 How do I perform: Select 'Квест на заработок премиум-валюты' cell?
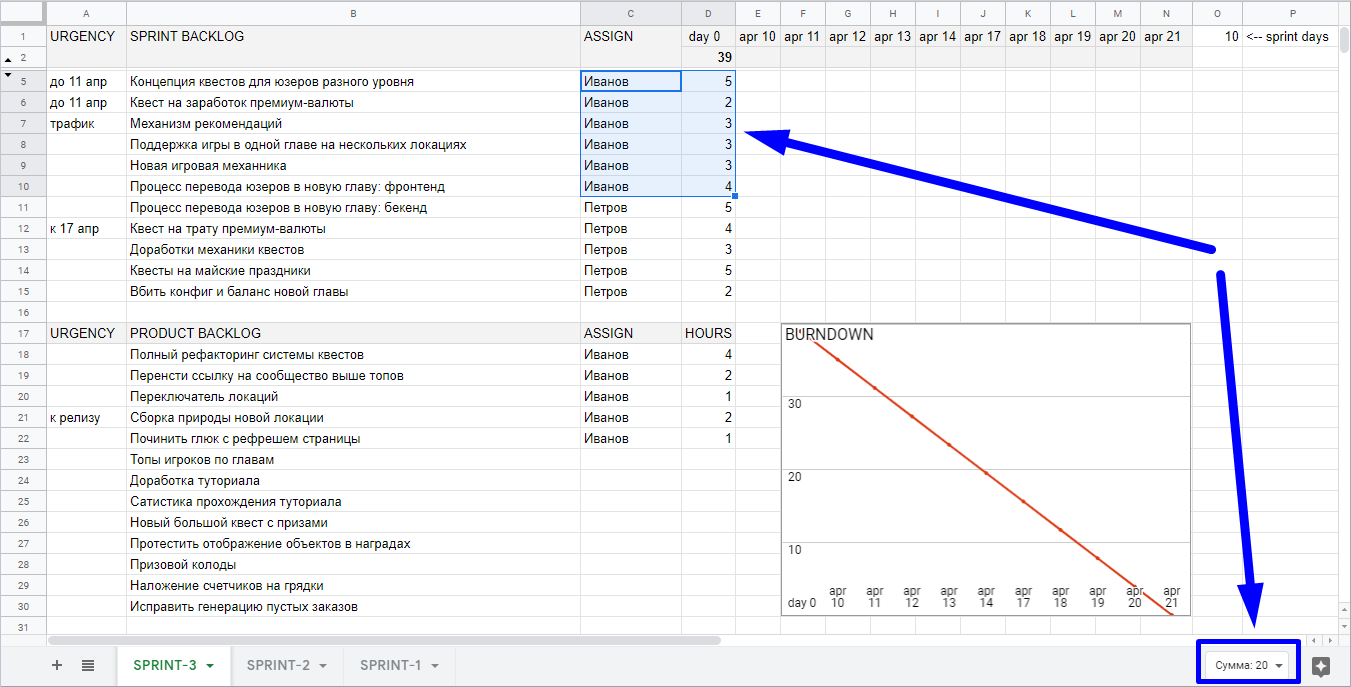(353, 102)
